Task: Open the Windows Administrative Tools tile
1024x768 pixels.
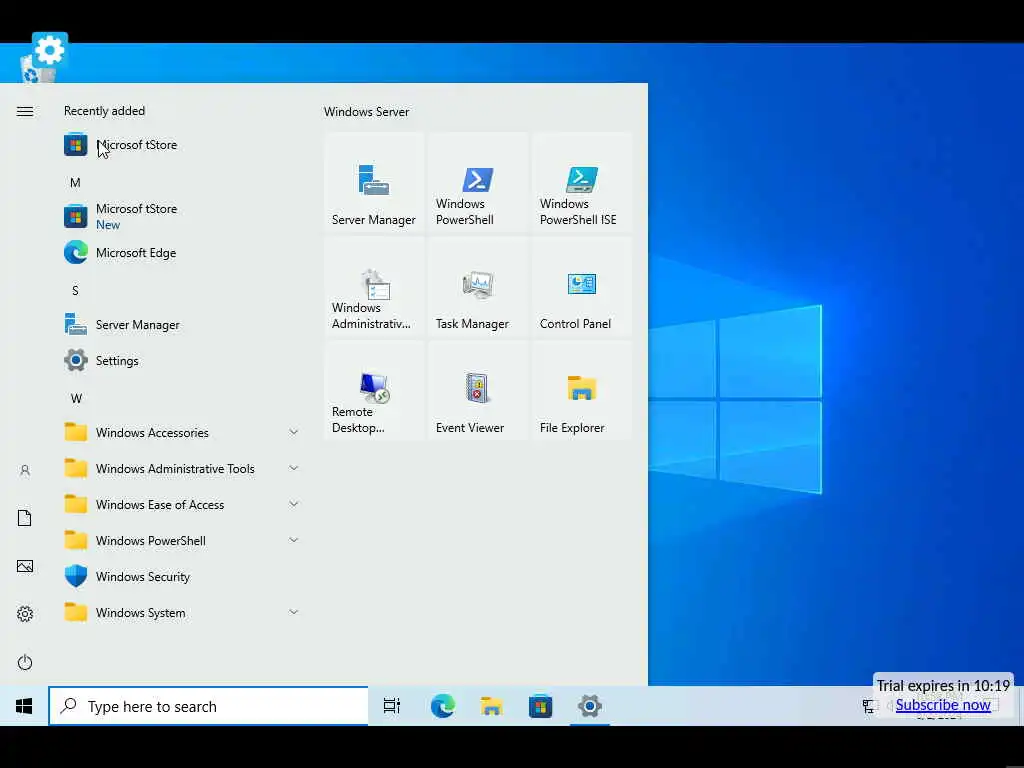Action: point(374,287)
